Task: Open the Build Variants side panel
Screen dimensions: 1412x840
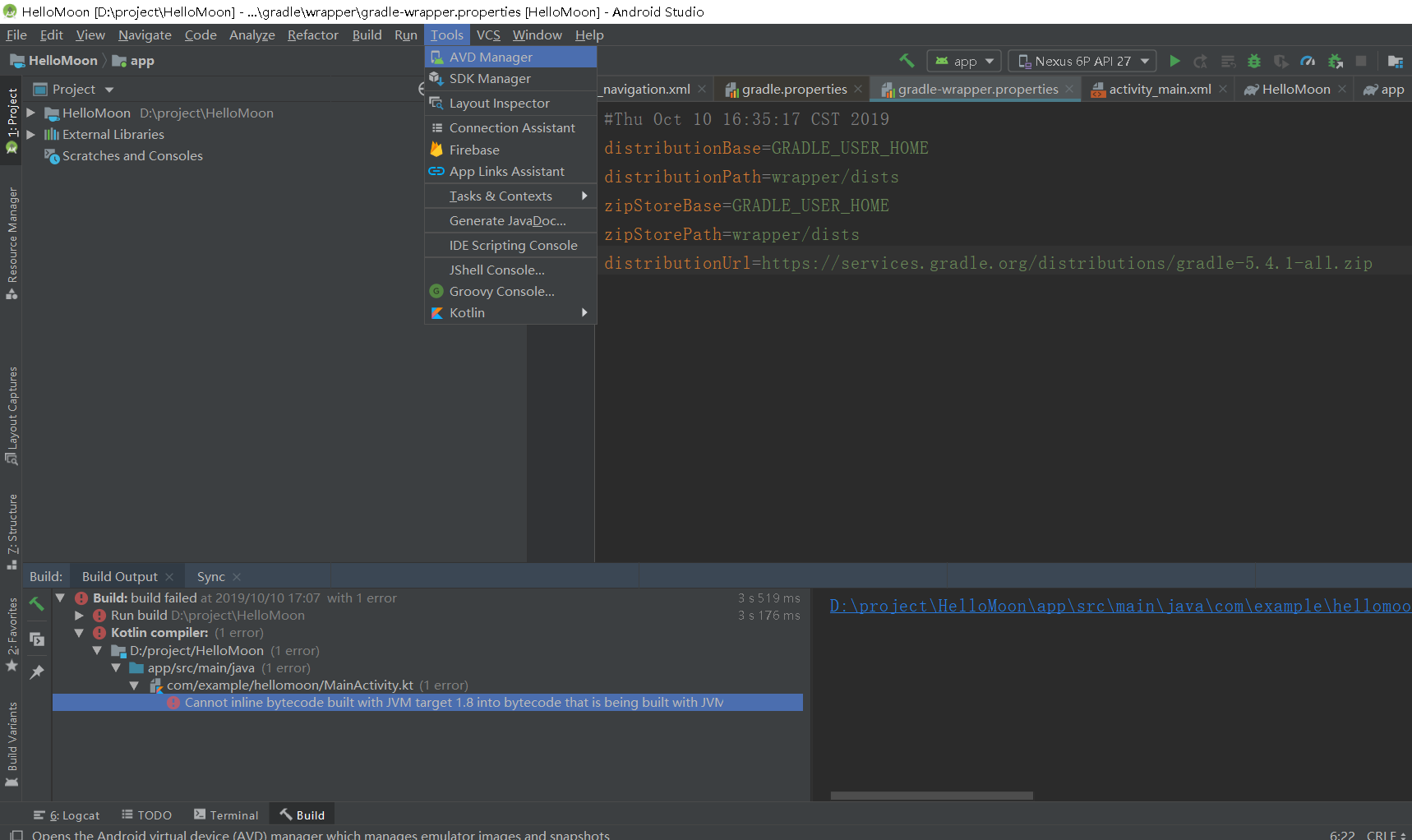Action: [x=12, y=736]
